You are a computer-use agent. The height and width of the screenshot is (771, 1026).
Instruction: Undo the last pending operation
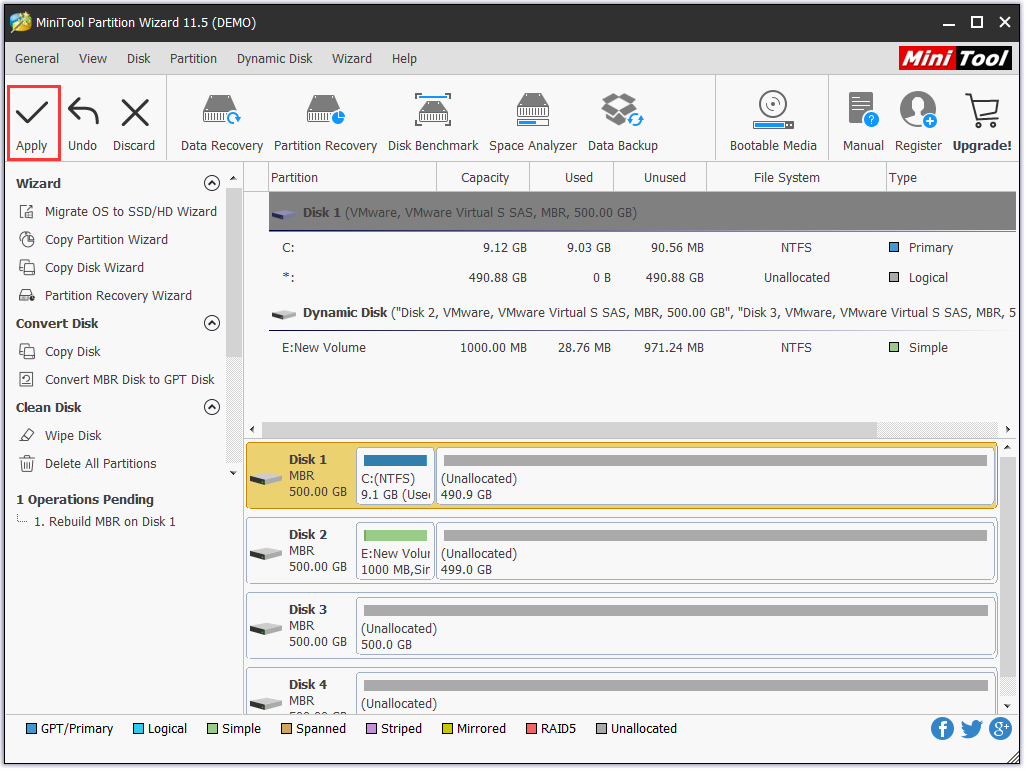tap(82, 123)
